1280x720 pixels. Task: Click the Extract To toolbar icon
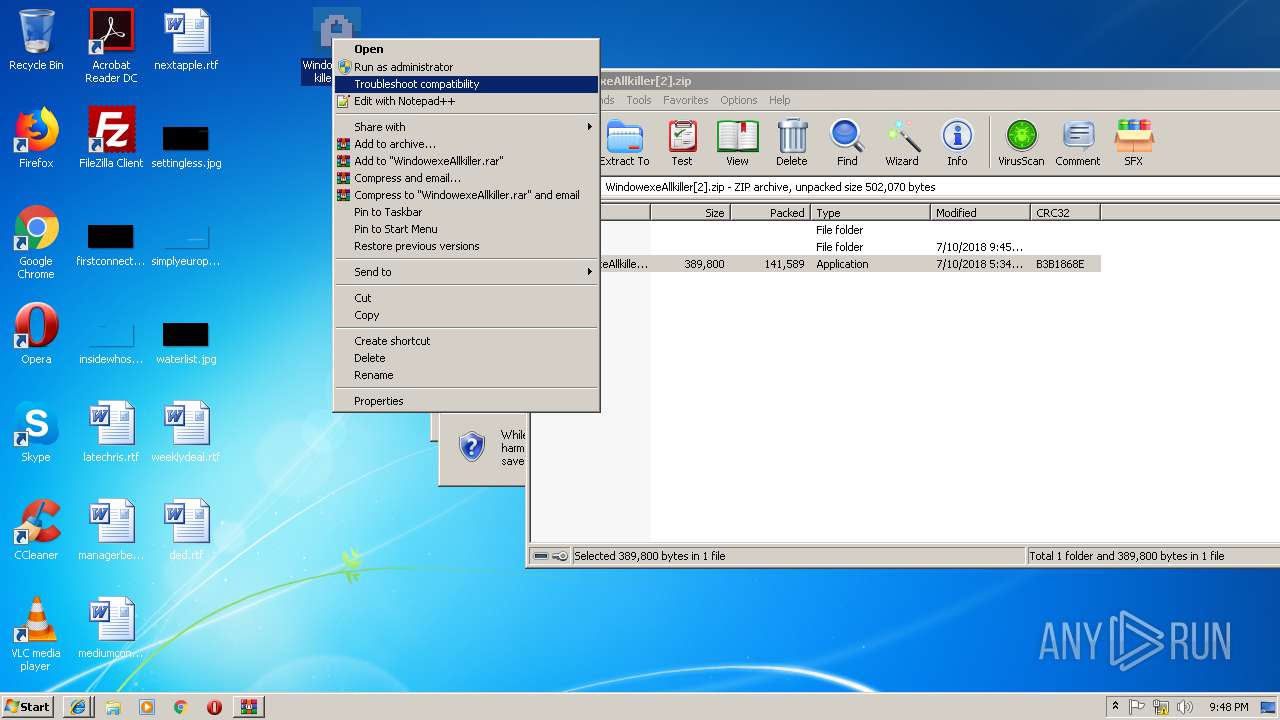(x=624, y=142)
